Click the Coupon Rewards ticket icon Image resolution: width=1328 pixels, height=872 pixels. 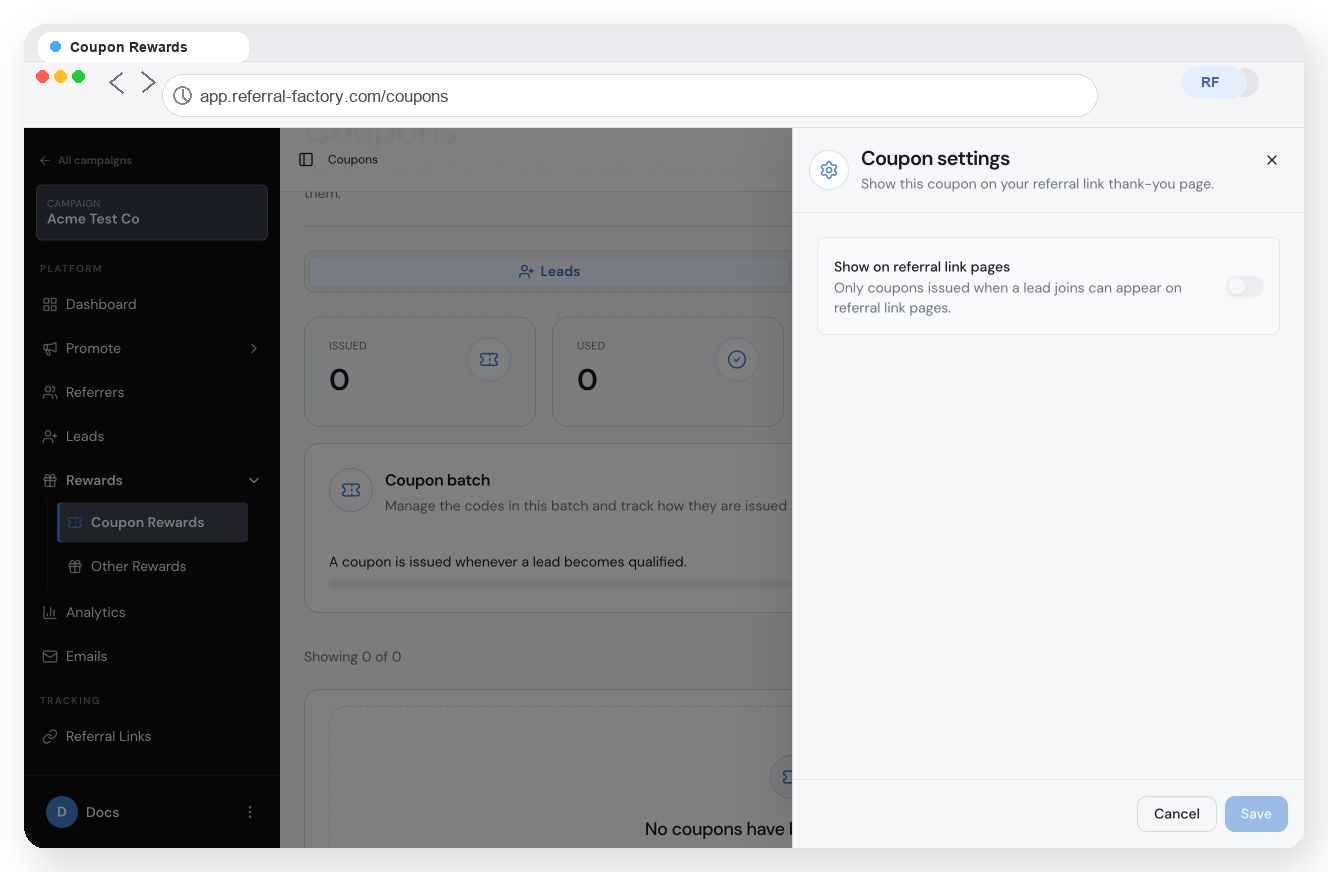pyautogui.click(x=75, y=522)
